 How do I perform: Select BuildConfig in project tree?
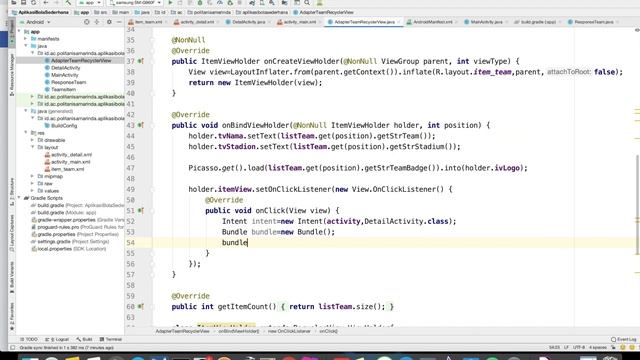(64, 126)
